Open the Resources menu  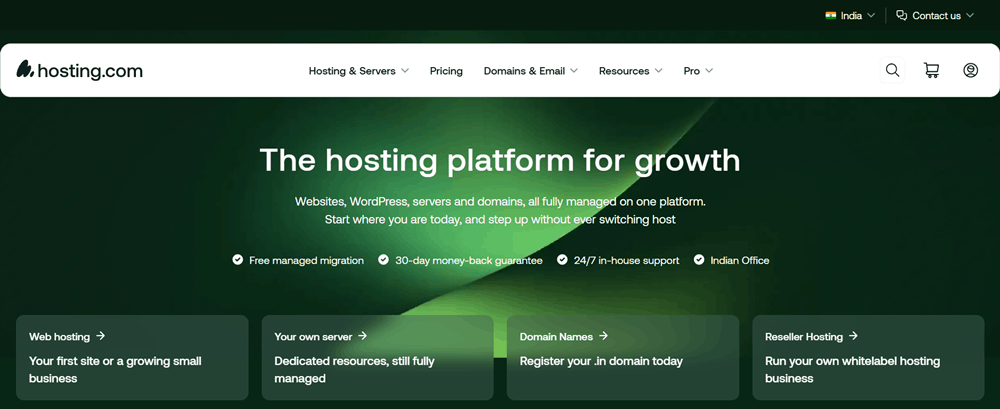[x=624, y=71]
